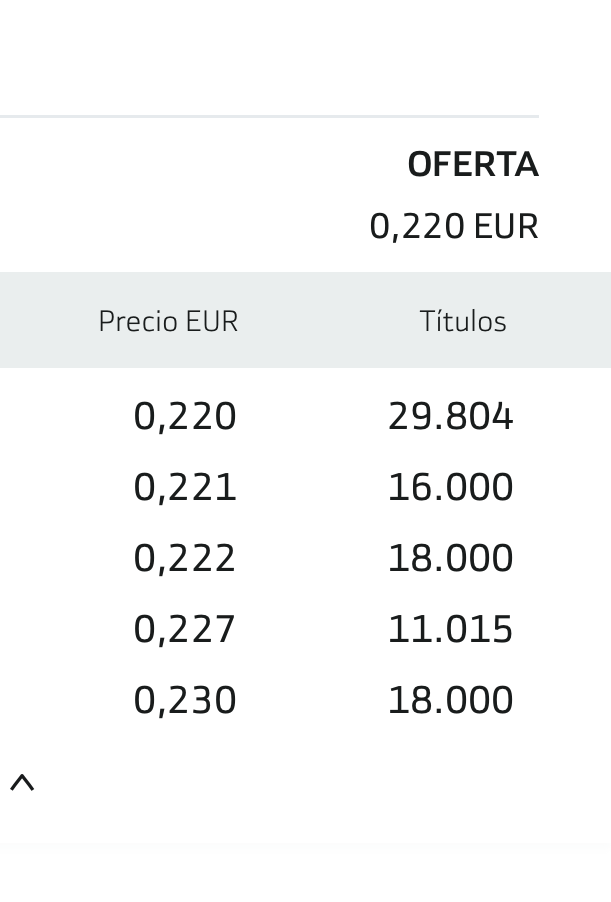This screenshot has width=611, height=902.
Task: Collapse the order book with the up chevron
Action: (x=22, y=783)
